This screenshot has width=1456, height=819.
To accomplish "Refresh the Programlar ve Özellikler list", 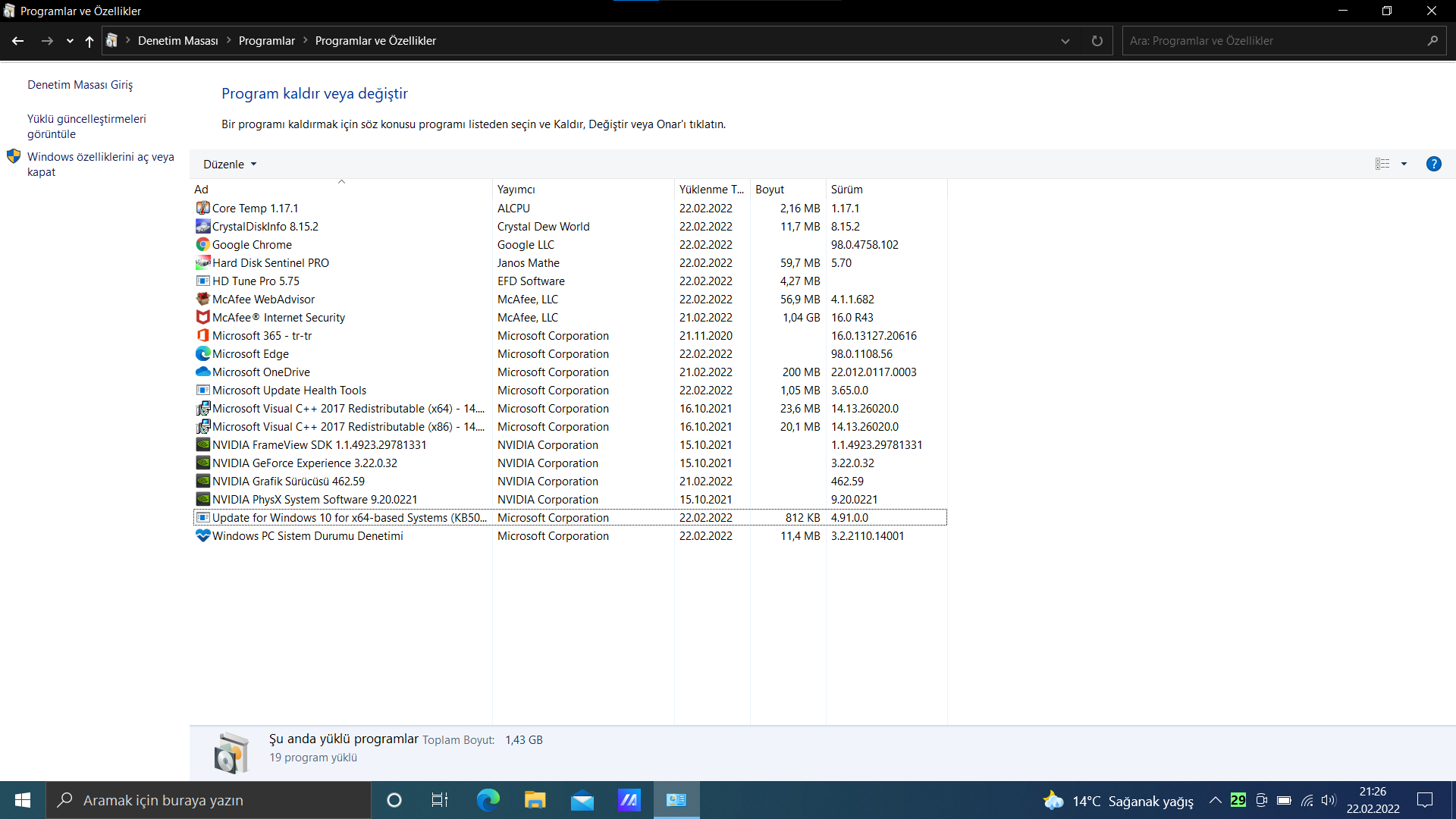I will coord(1097,41).
